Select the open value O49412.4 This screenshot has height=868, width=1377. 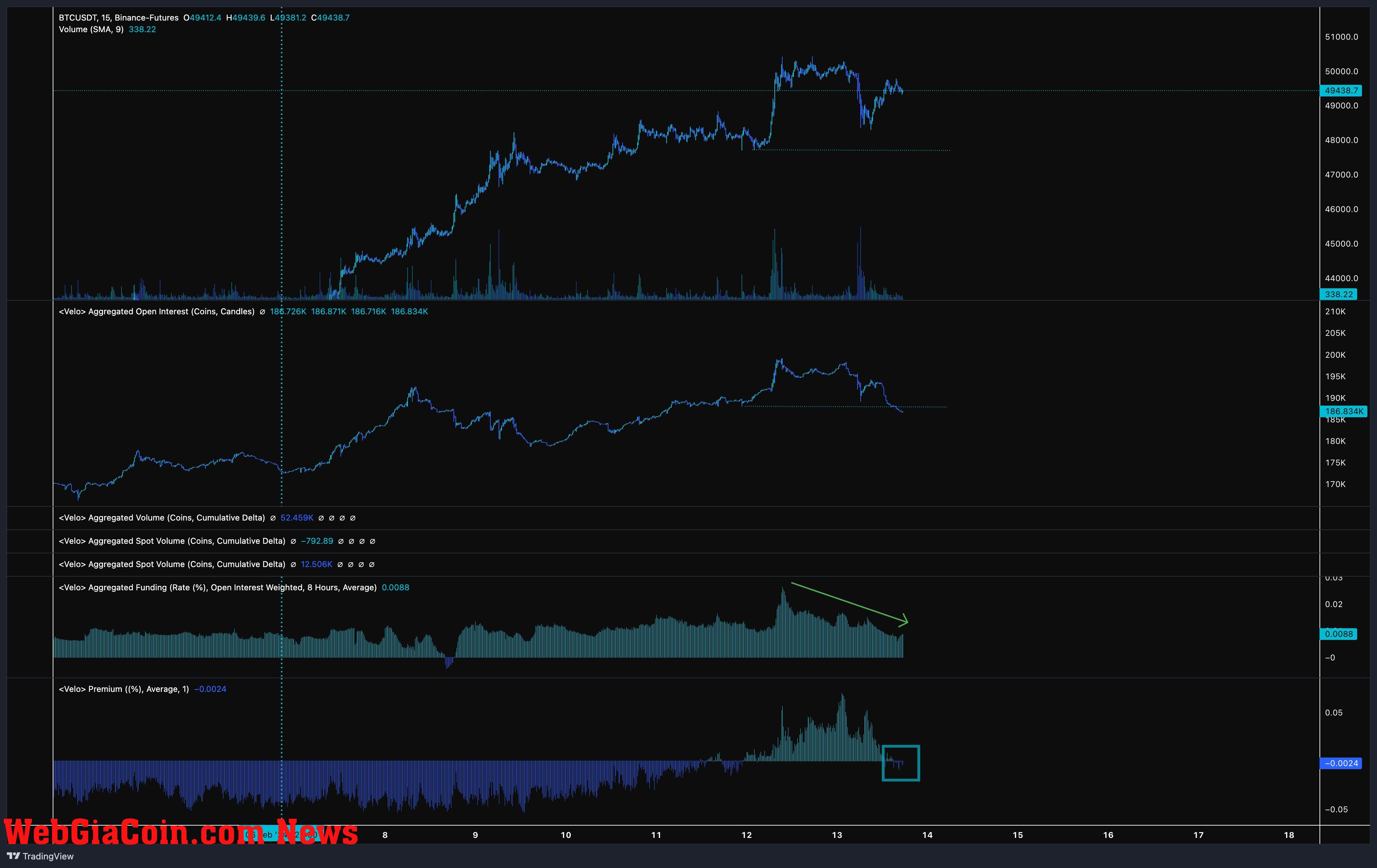[203, 18]
